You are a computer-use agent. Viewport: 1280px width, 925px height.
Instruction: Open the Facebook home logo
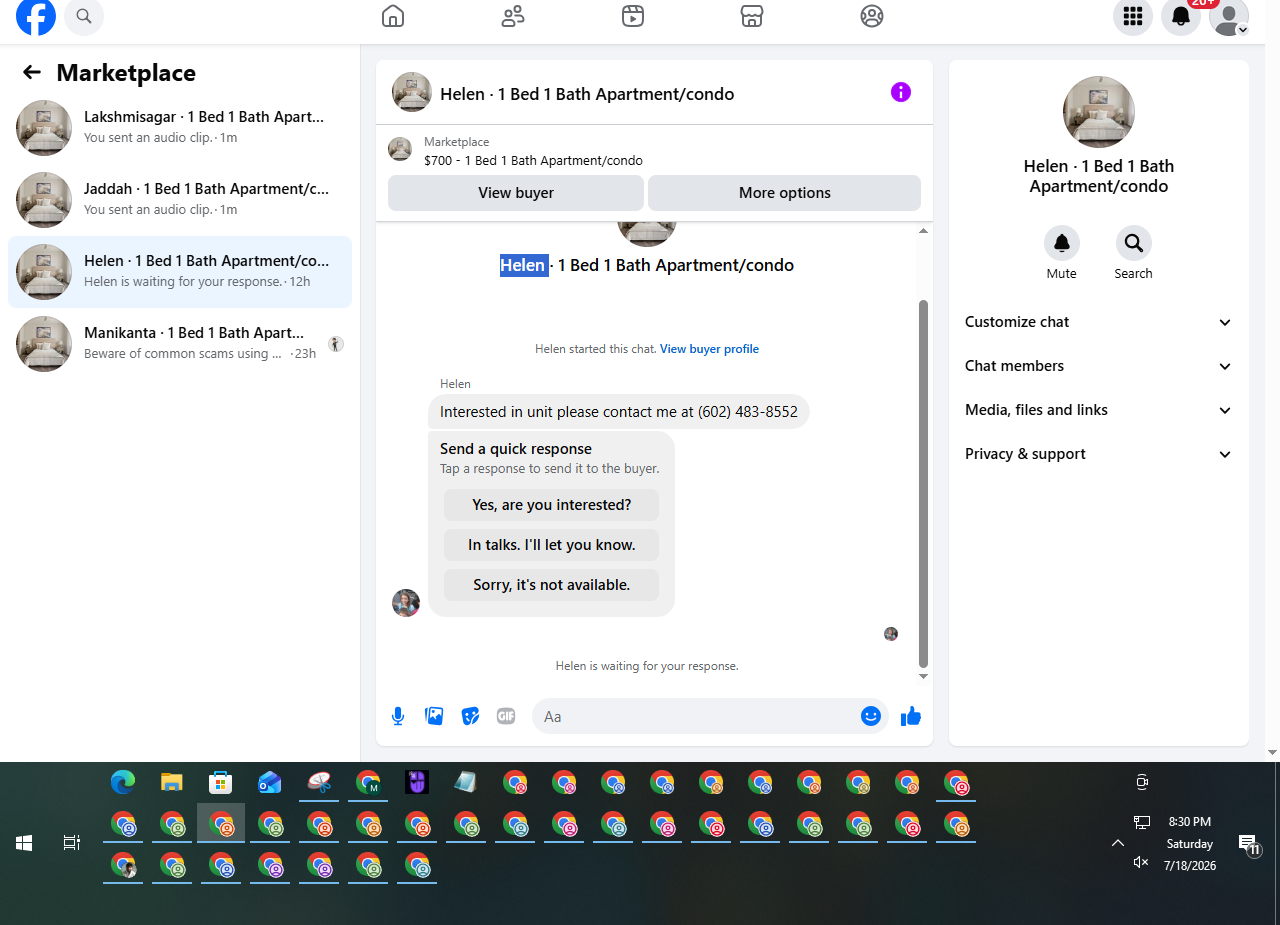(x=36, y=17)
